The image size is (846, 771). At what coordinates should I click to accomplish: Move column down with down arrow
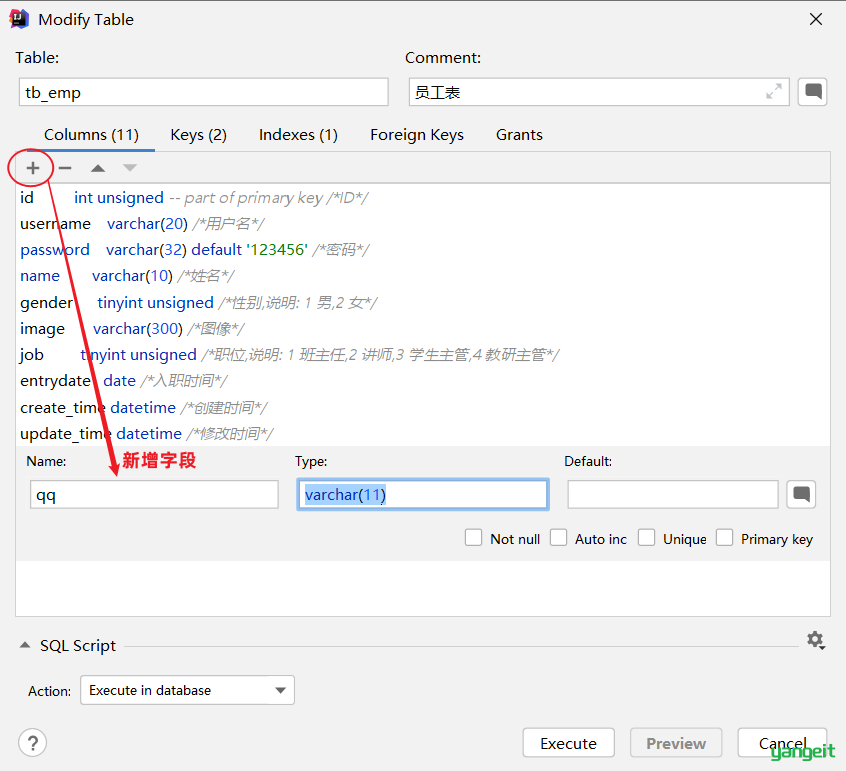[x=129, y=168]
